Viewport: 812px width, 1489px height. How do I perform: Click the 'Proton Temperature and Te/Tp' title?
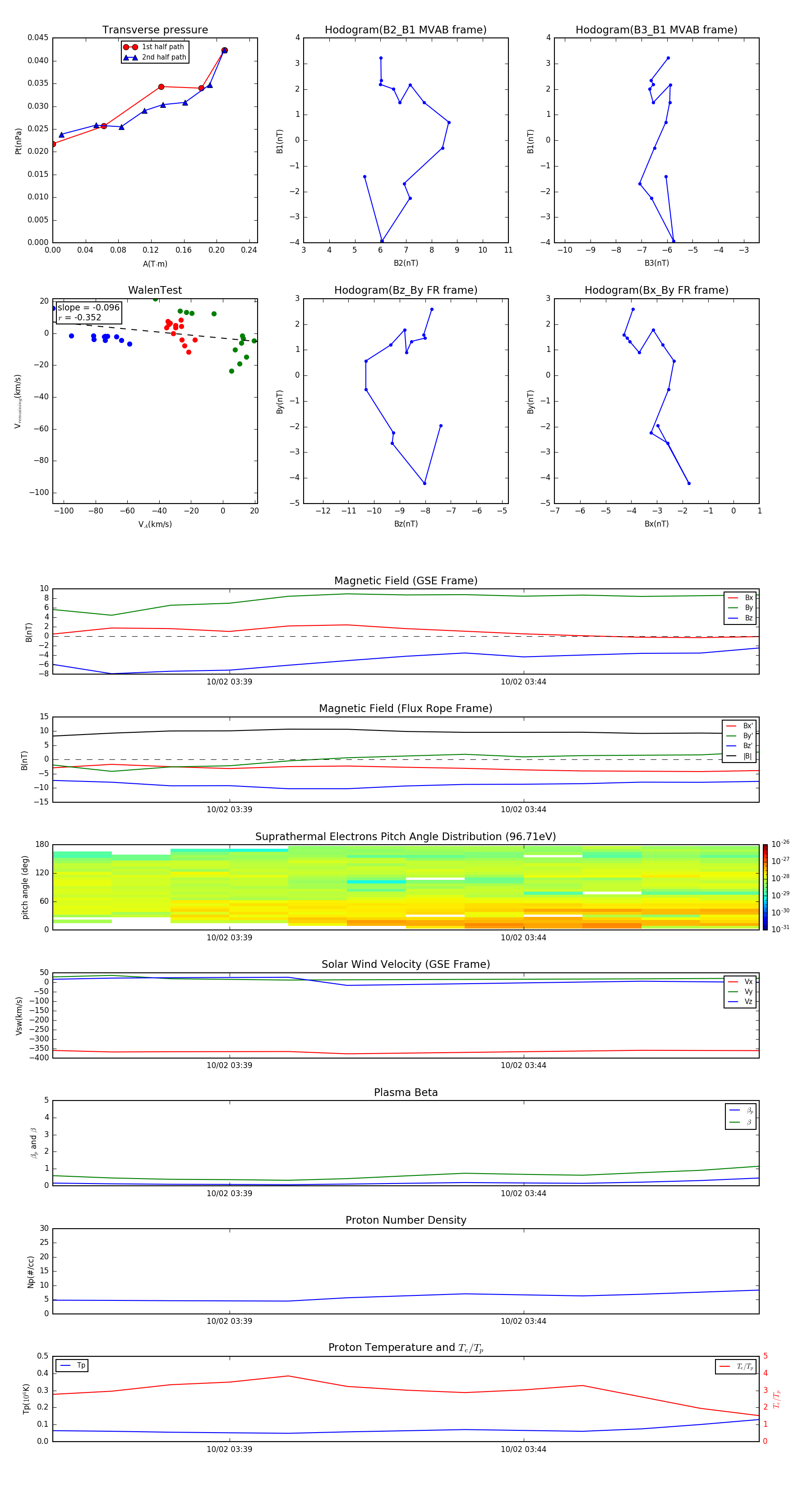pyautogui.click(x=406, y=1348)
